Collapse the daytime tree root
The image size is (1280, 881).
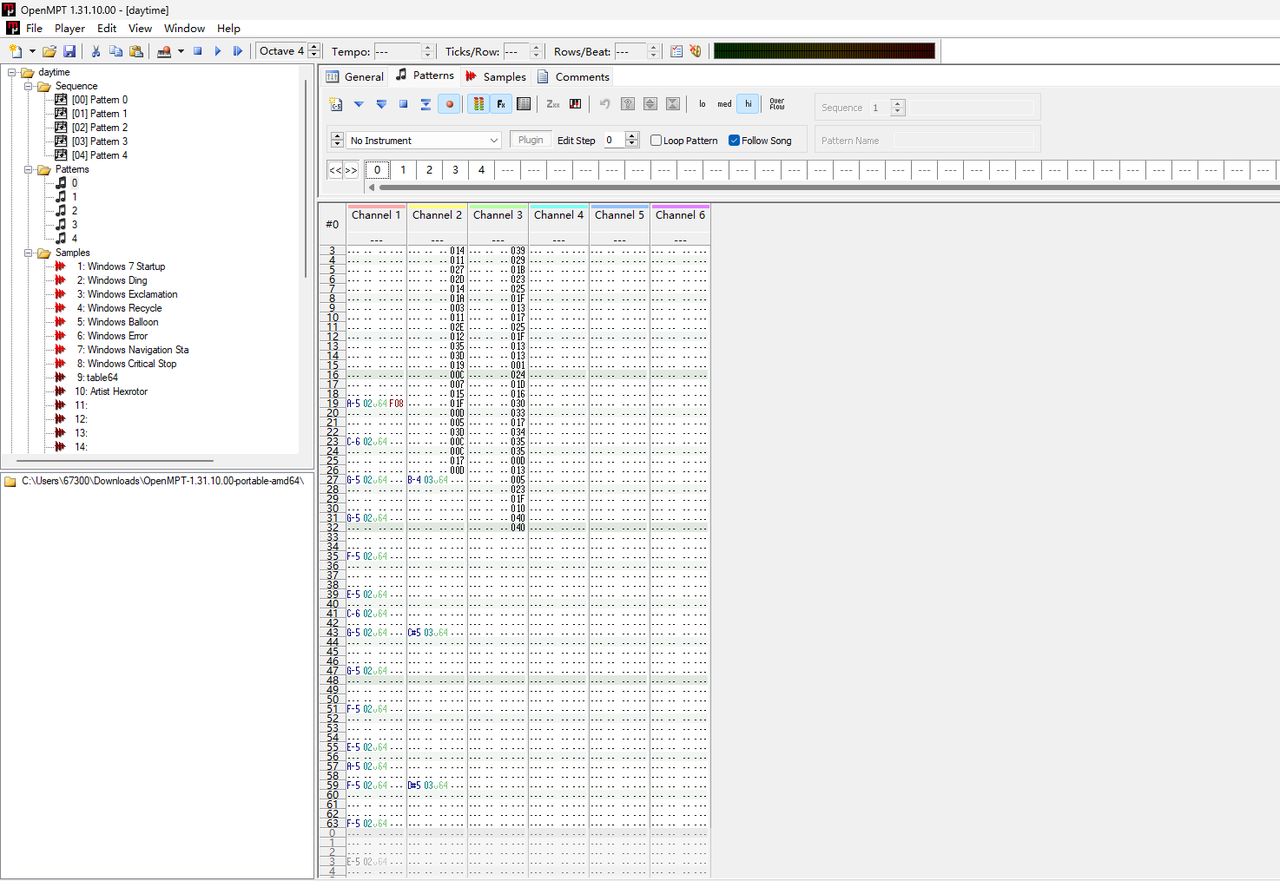coord(12,72)
